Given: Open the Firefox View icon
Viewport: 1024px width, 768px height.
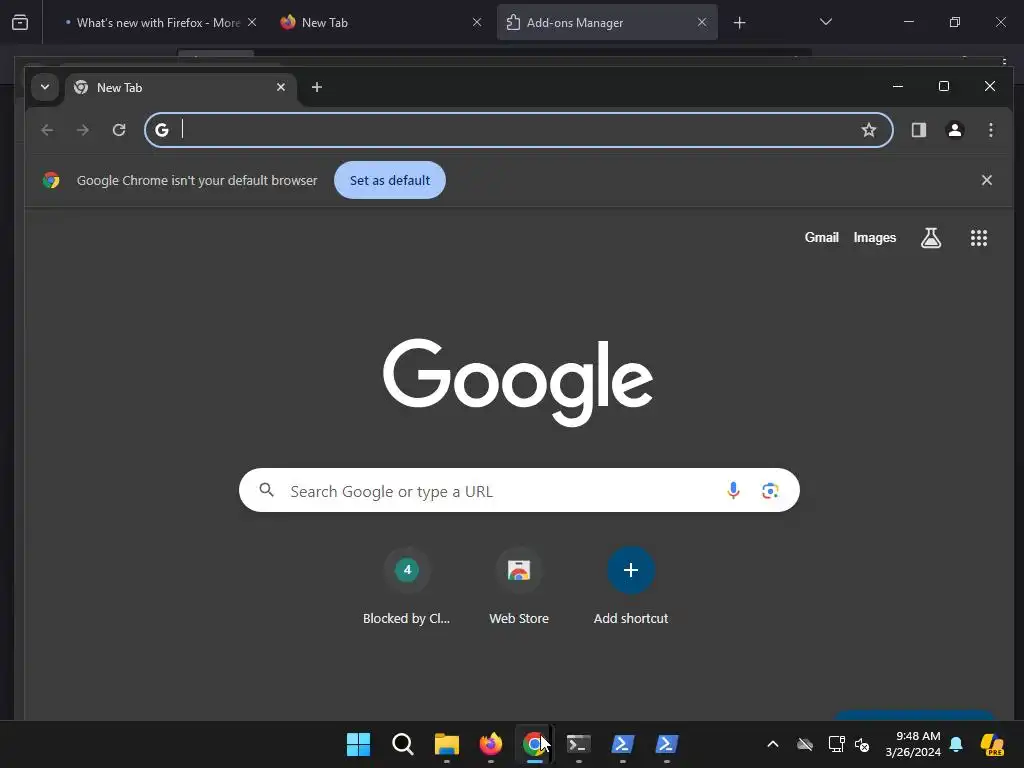Looking at the screenshot, I should click(x=20, y=23).
